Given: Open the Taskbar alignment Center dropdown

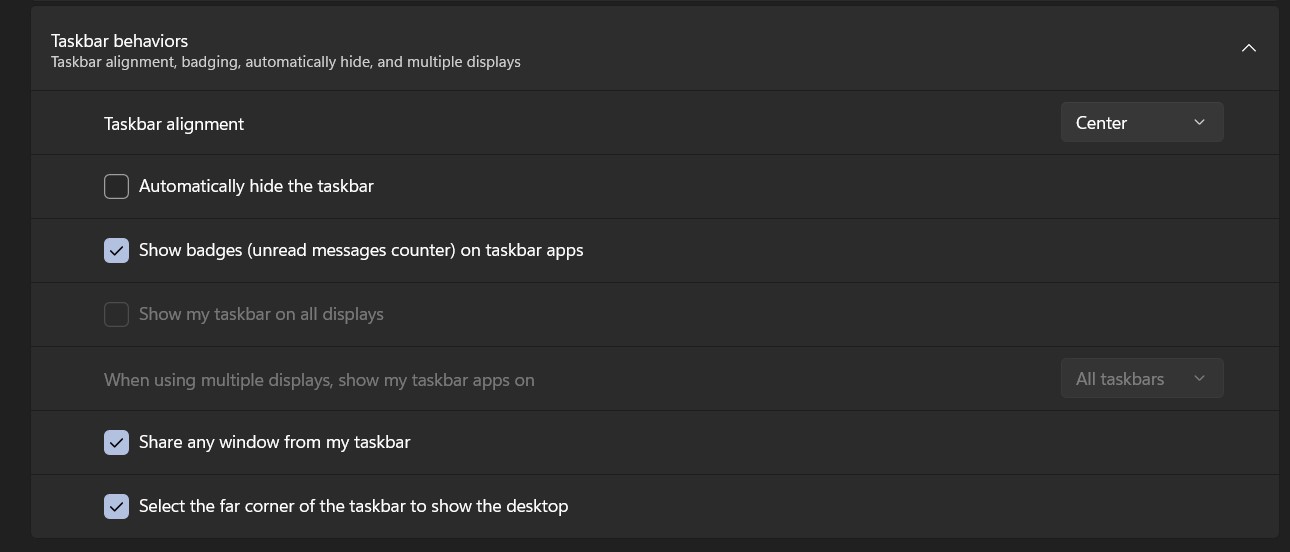Looking at the screenshot, I should pyautogui.click(x=1141, y=123).
